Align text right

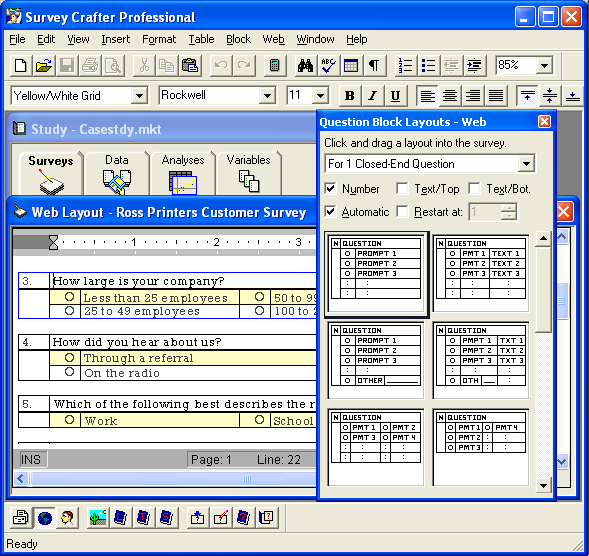473,96
